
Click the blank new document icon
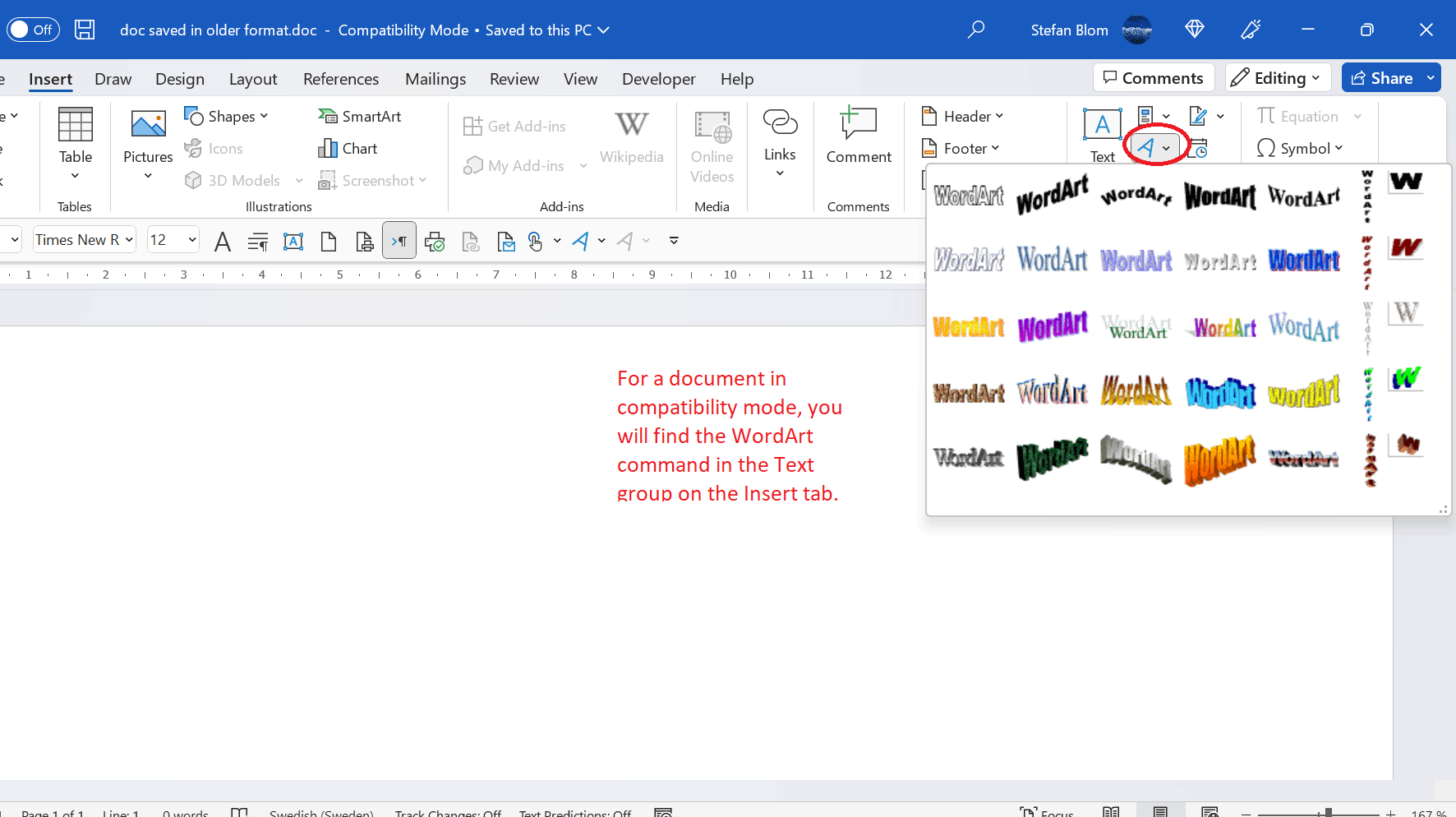(x=329, y=241)
